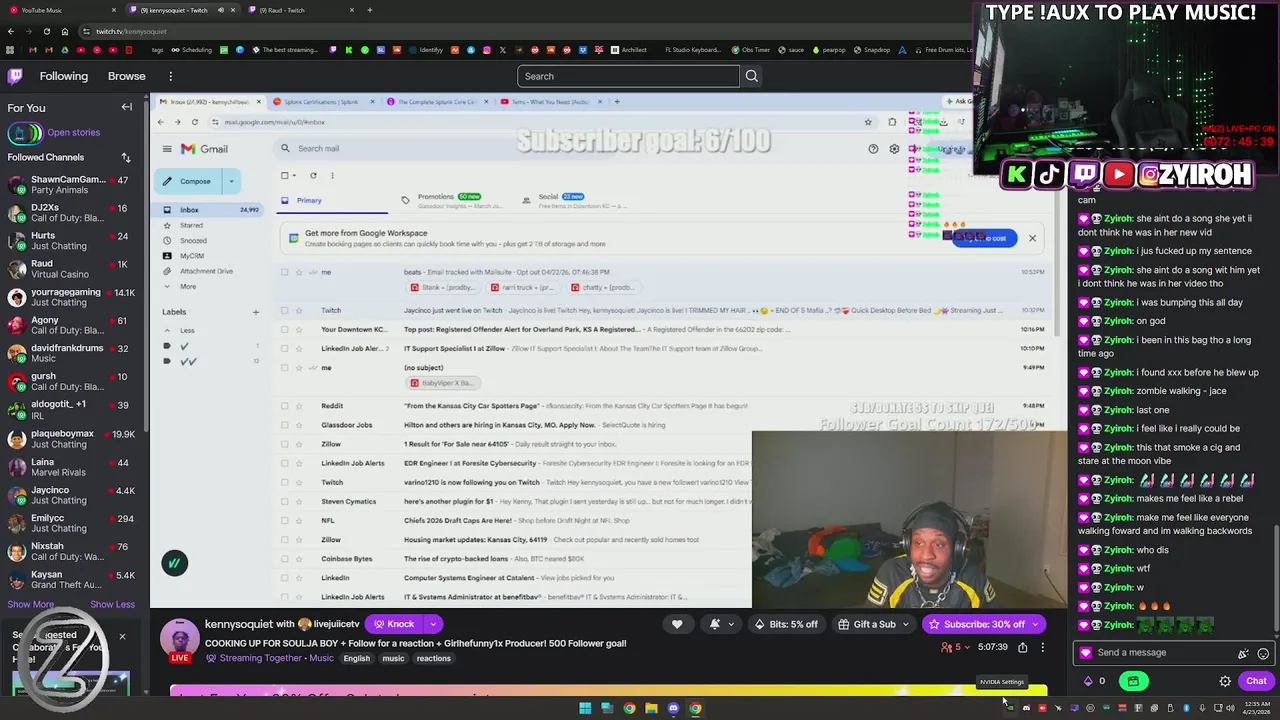Open a new browser tab
Screen dimensions: 1280x720
[370, 10]
